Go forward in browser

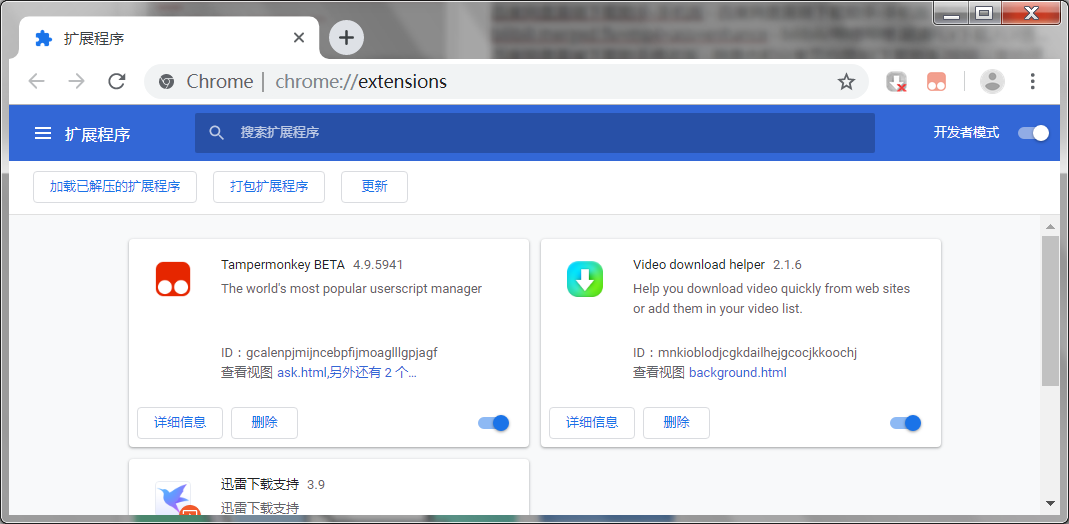[76, 82]
